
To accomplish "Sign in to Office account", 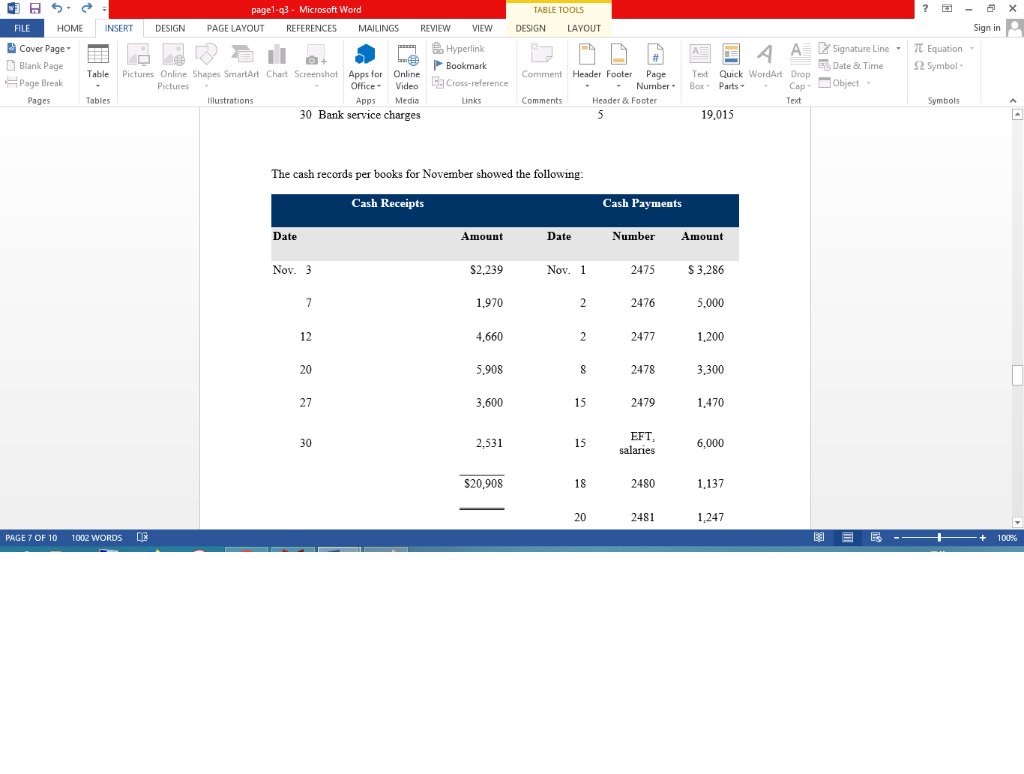I will coord(987,27).
